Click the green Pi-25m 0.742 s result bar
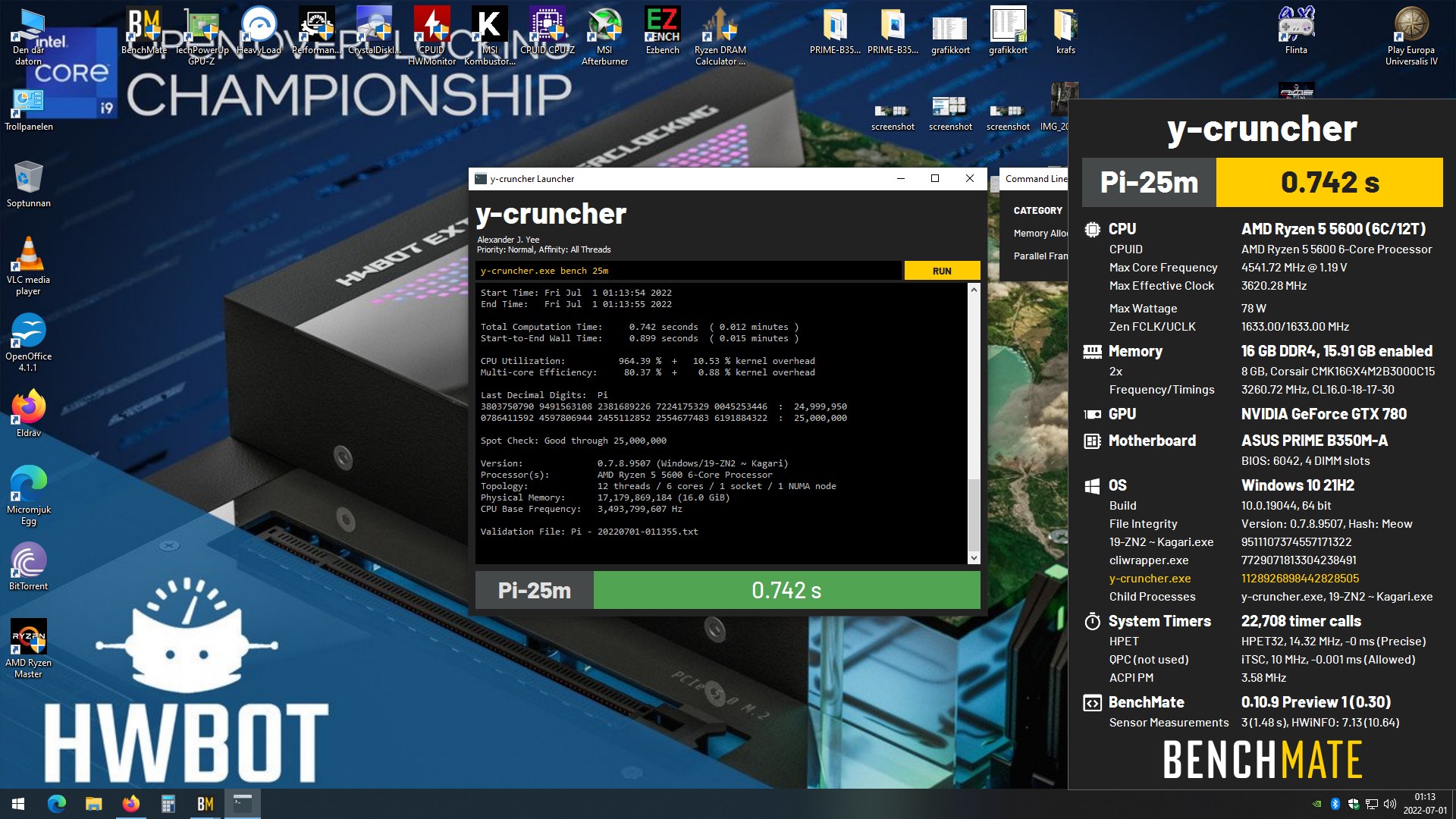 click(786, 590)
